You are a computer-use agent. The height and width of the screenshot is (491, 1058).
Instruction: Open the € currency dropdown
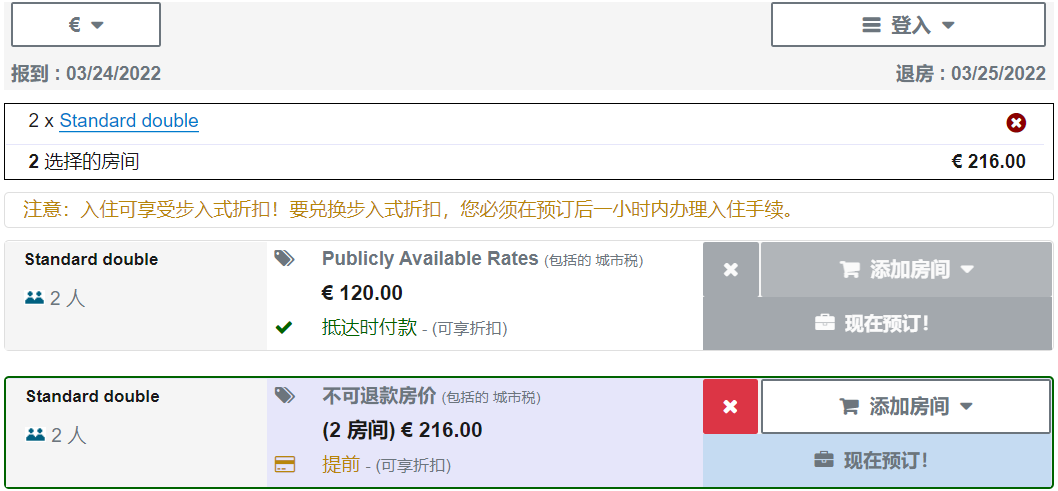[x=86, y=25]
